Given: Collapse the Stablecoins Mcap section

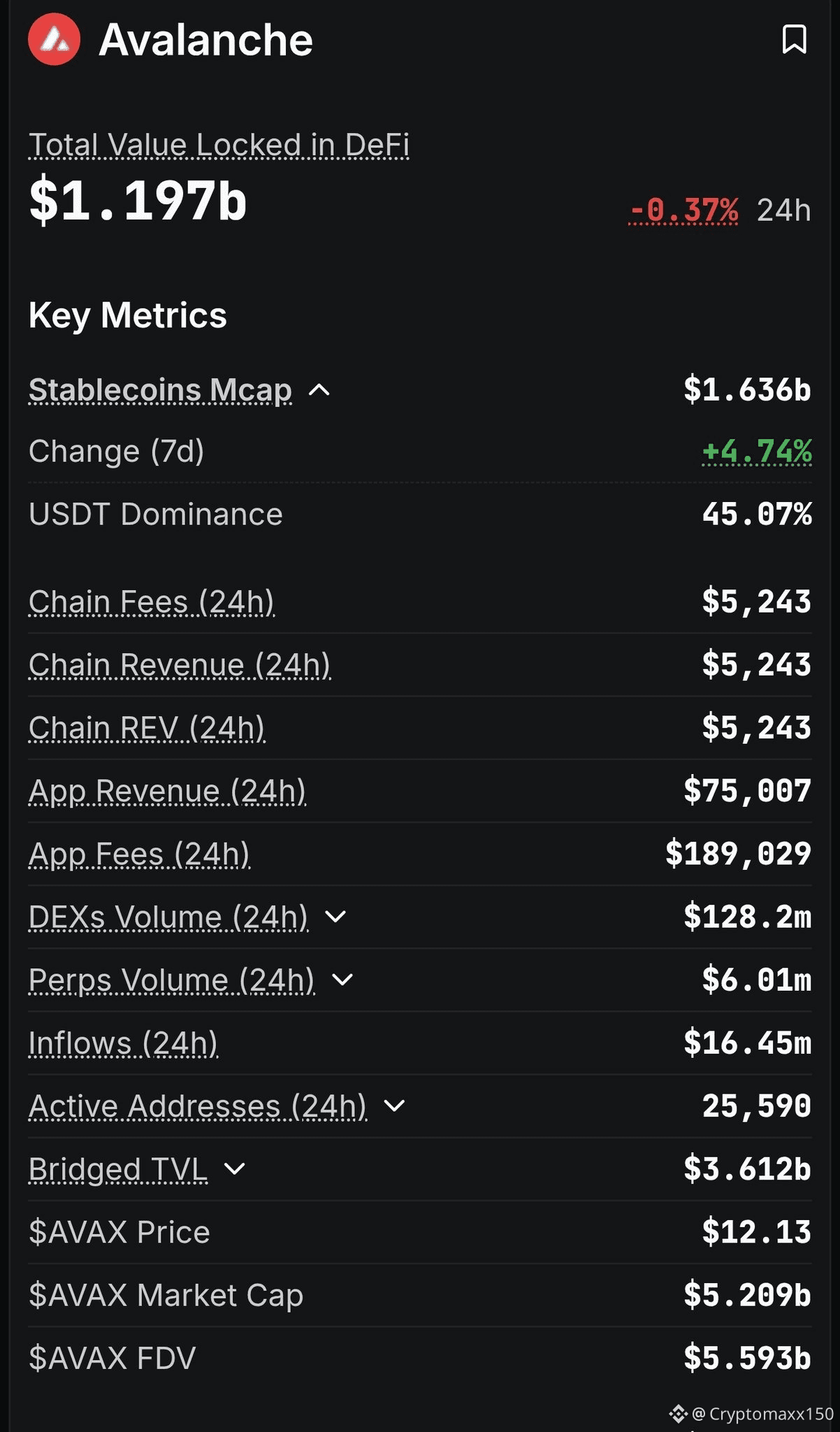Looking at the screenshot, I should (319, 390).
